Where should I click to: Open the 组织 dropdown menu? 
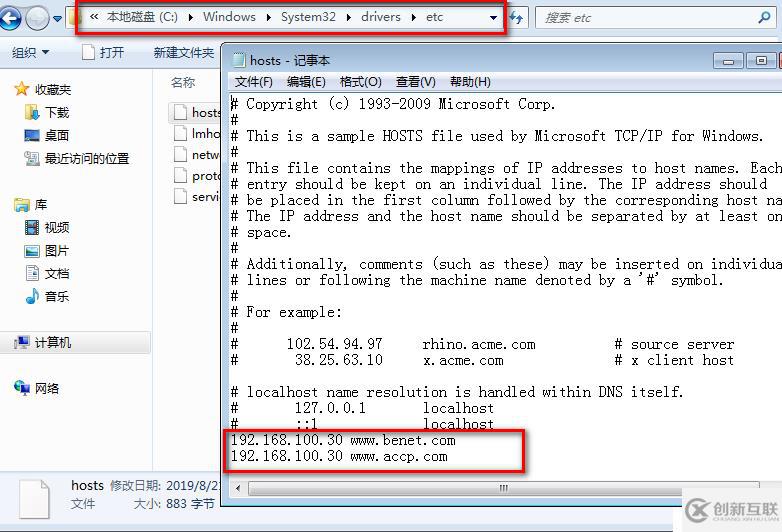click(30, 52)
